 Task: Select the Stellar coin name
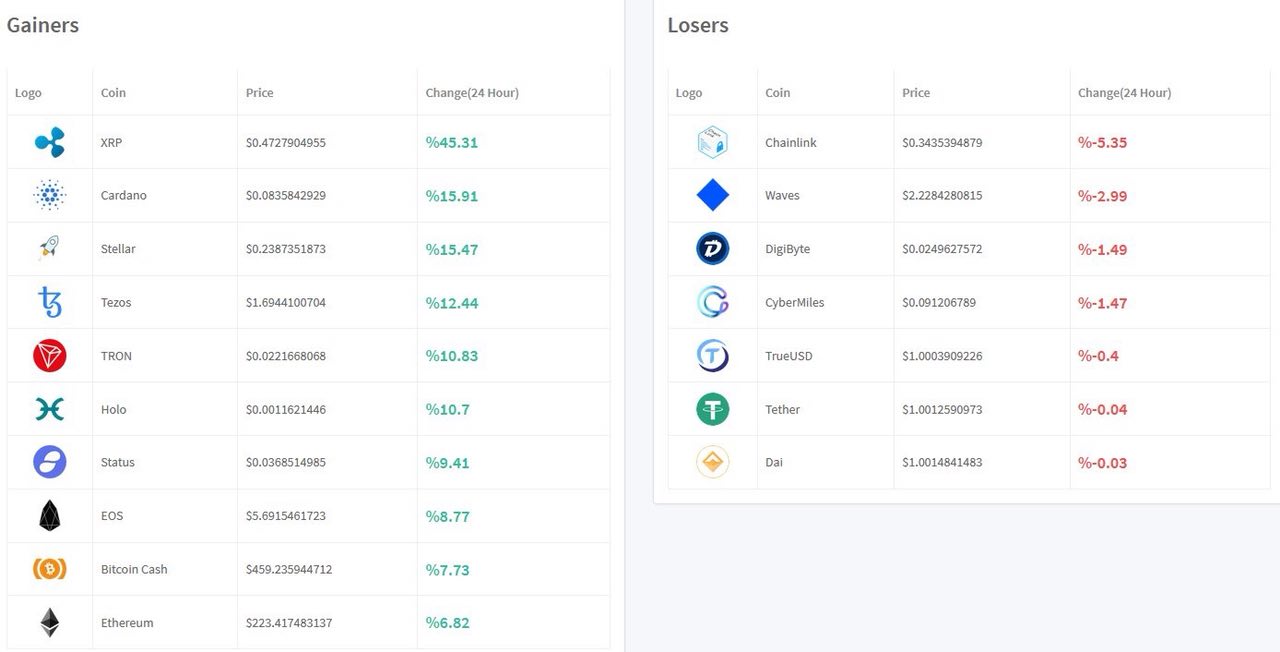[x=118, y=249]
